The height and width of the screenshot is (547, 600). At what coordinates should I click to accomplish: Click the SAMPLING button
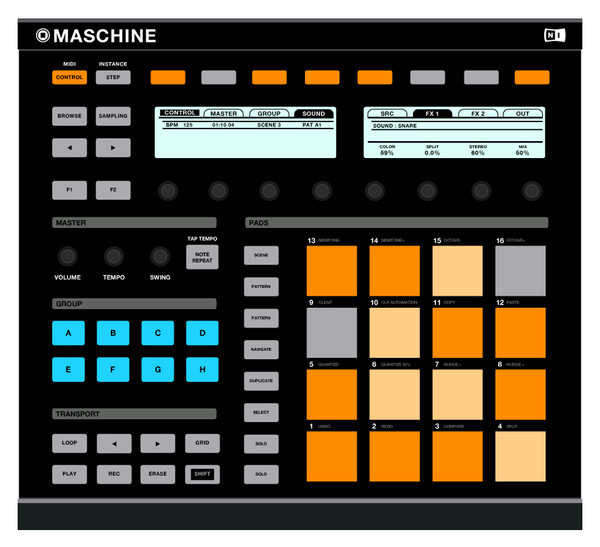[113, 116]
